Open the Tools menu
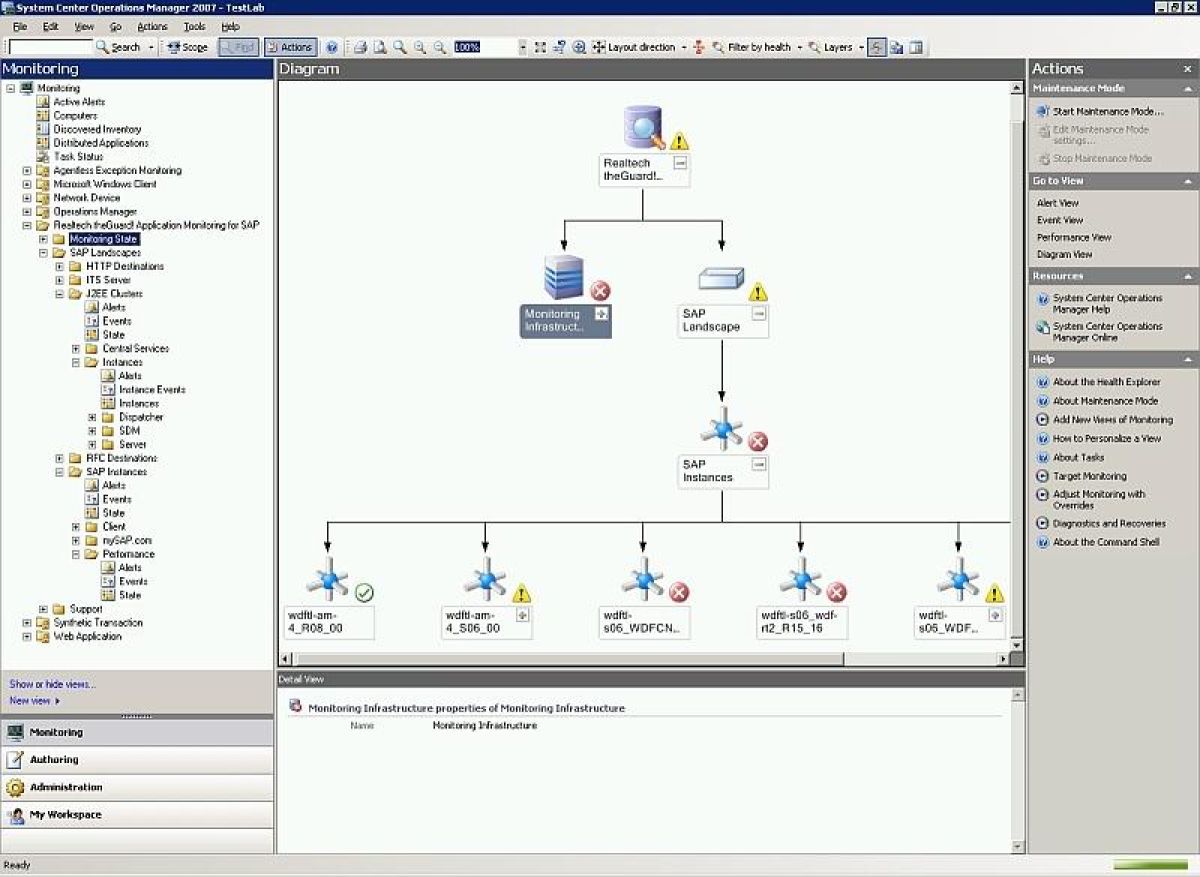Viewport: 1200px width, 877px height. (193, 26)
